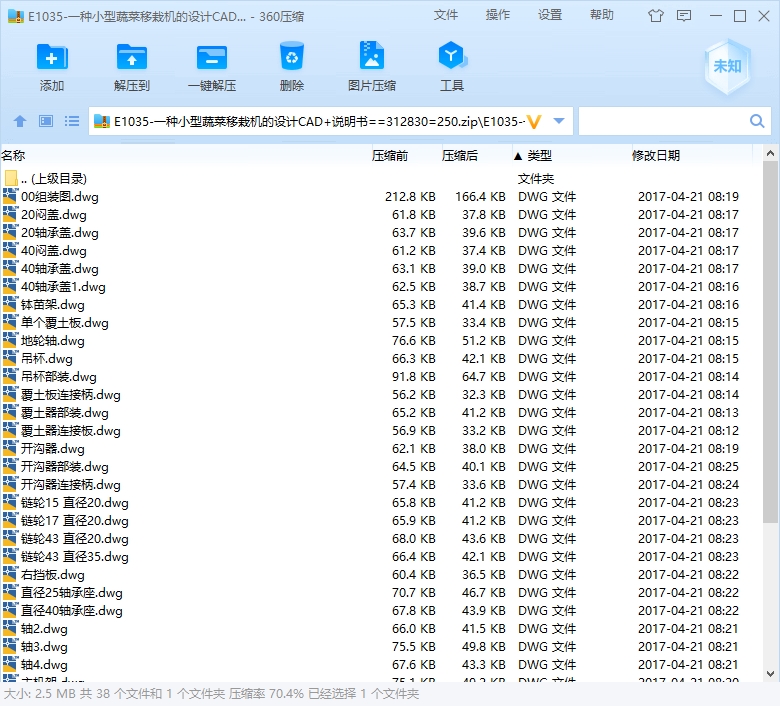The width and height of the screenshot is (780, 706).
Task: Open the 设置 menu
Action: coord(550,15)
